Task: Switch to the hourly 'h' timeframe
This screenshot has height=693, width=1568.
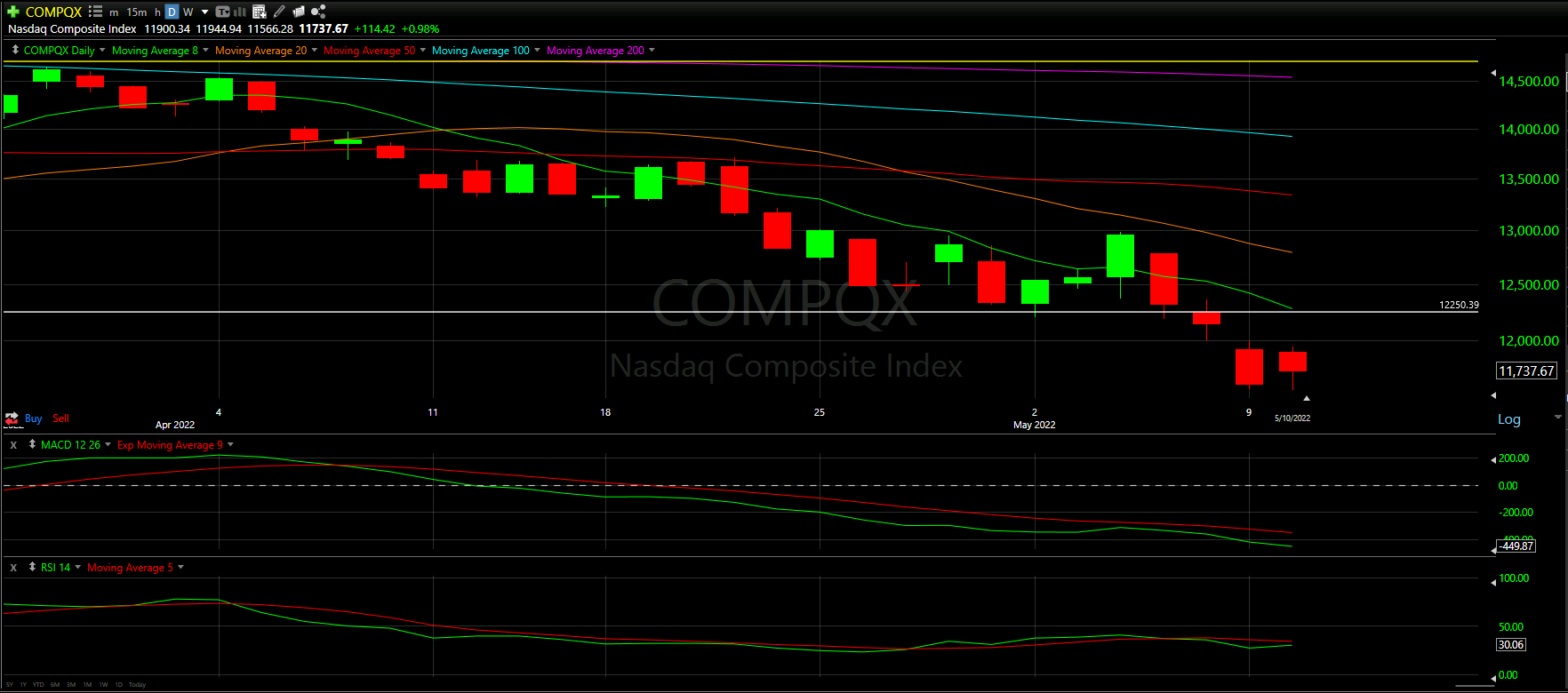Action: tap(157, 12)
